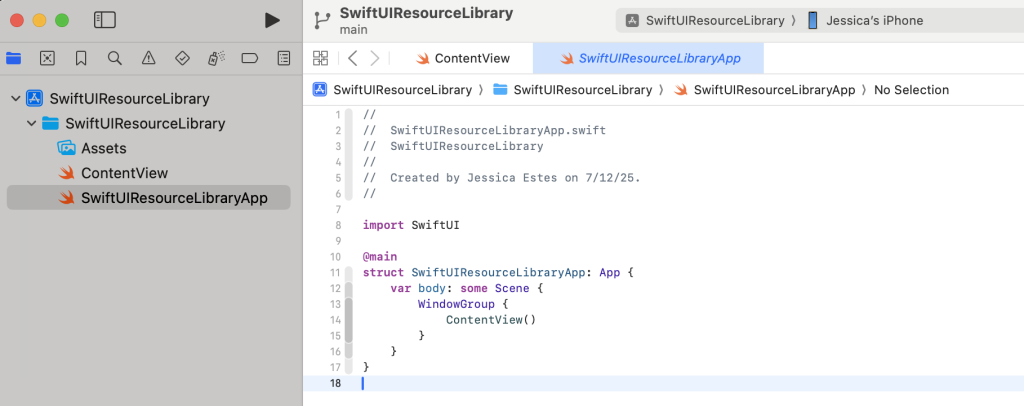Image resolution: width=1024 pixels, height=406 pixels.
Task: Run the project with the Play button
Action: tap(272, 20)
